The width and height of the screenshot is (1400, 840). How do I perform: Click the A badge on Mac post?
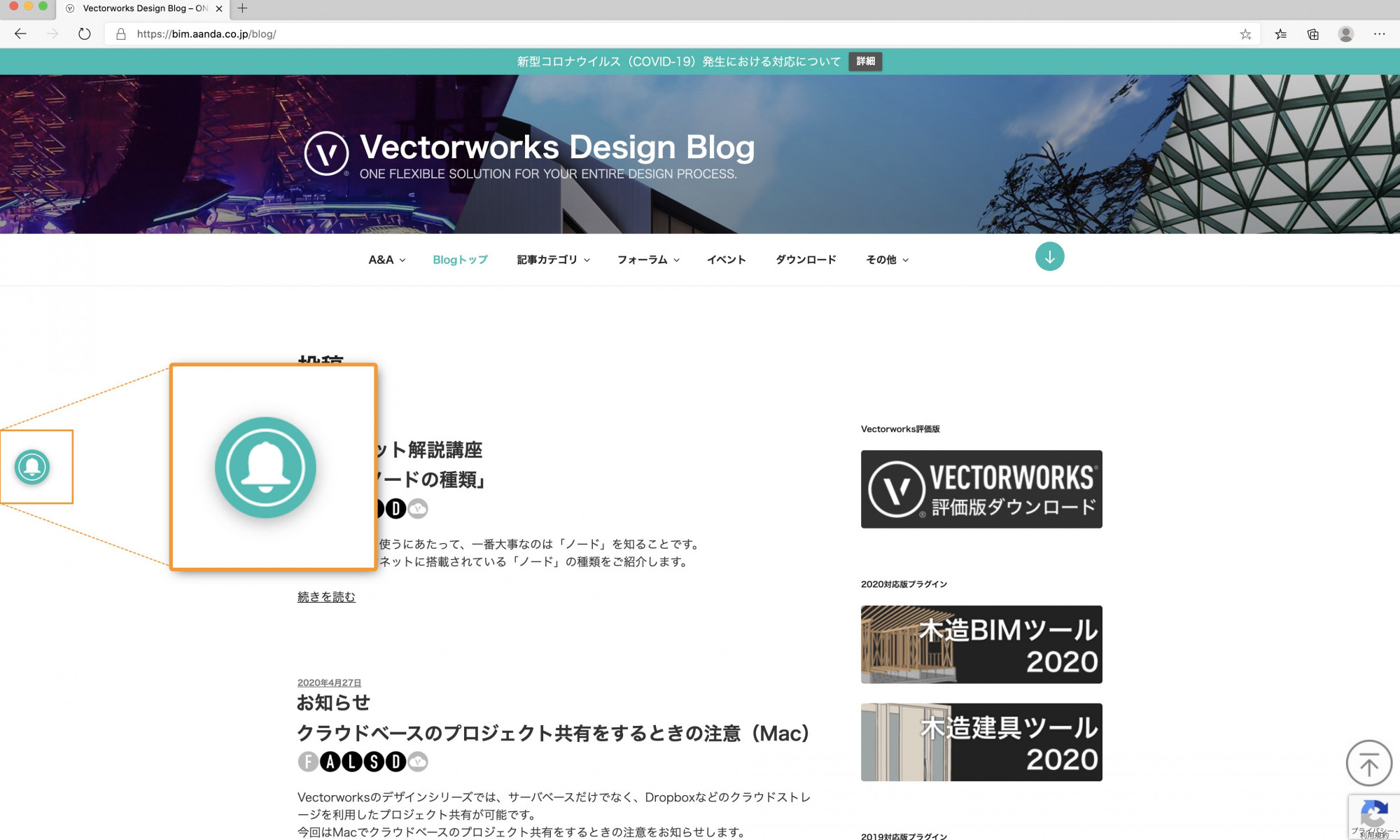tap(330, 762)
